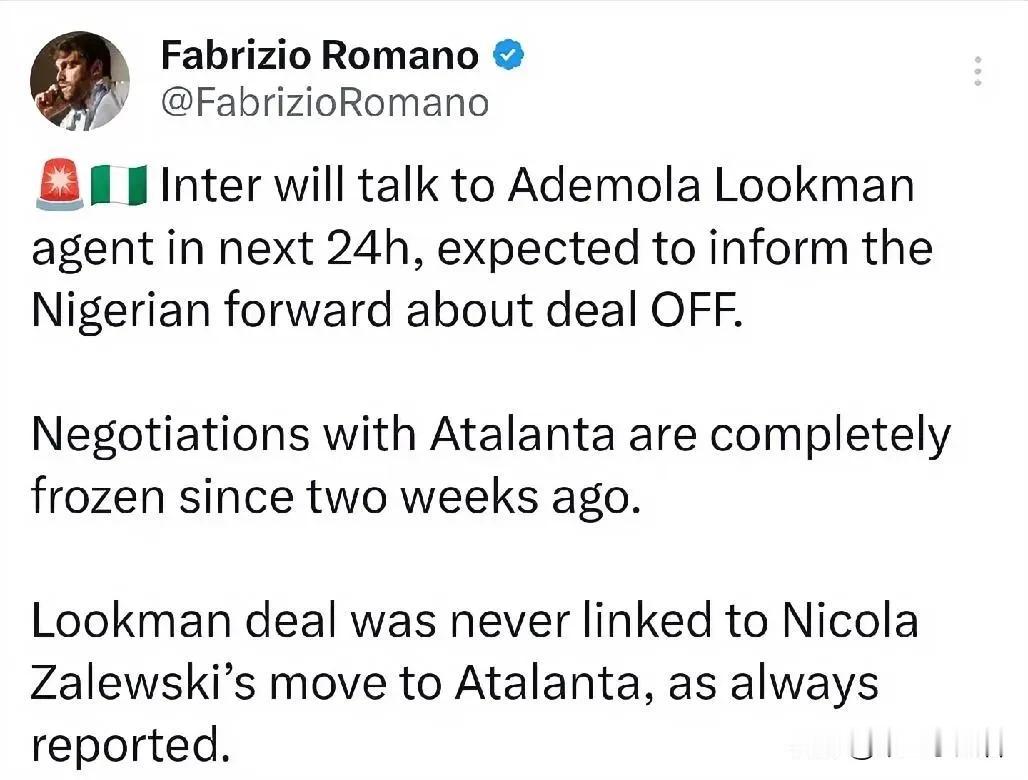Image resolution: width=1028 pixels, height=780 pixels.
Task: Click 'Atalanta' in the Negotiations sentence
Action: coord(523,434)
